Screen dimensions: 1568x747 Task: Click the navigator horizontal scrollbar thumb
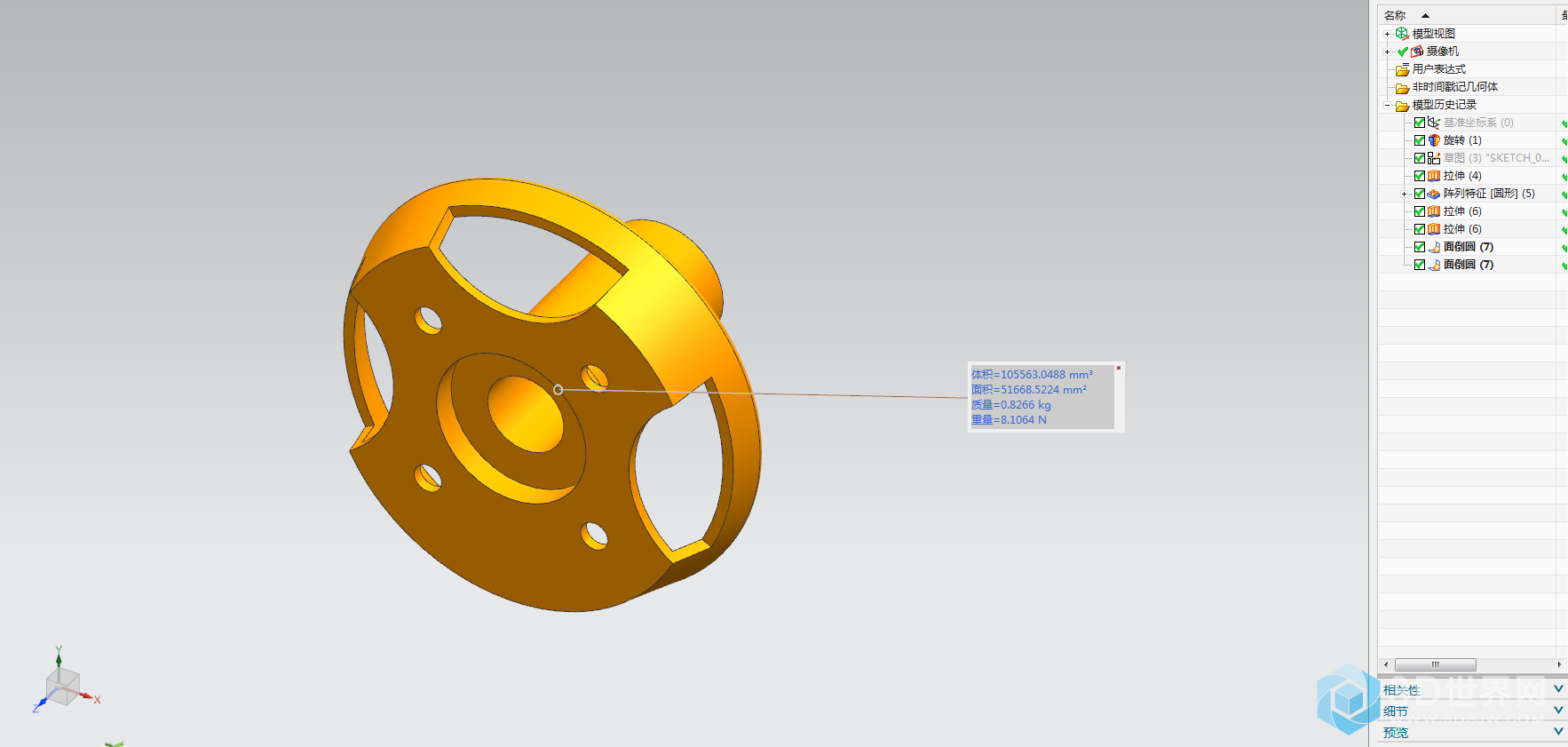tap(1436, 664)
